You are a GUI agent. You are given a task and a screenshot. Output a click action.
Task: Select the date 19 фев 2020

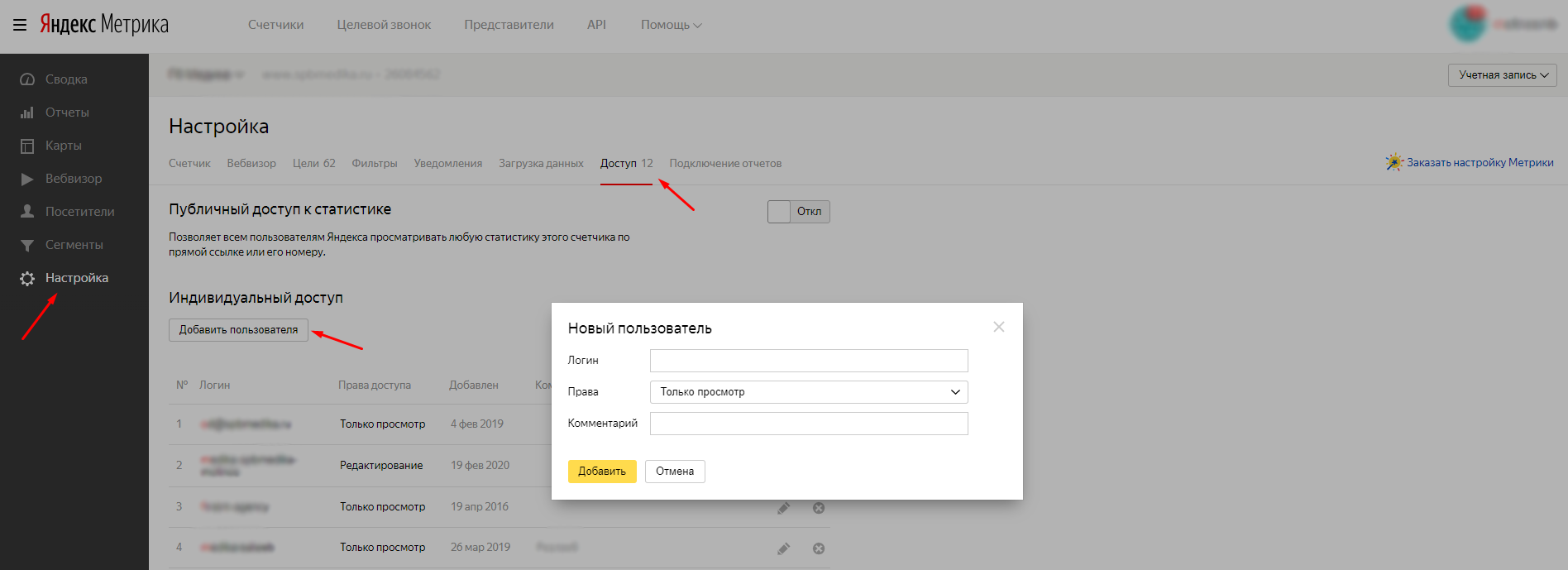(x=480, y=466)
